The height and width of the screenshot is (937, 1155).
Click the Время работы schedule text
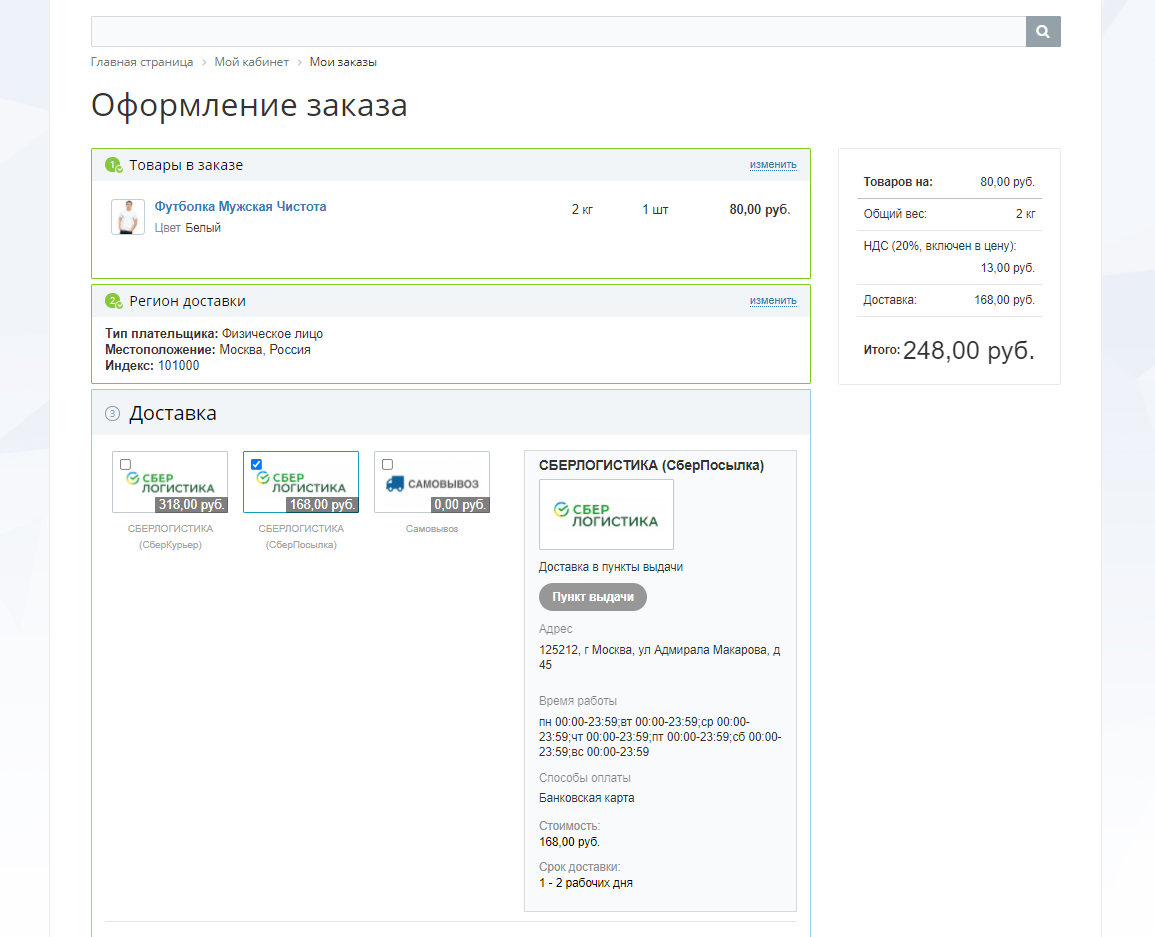pyautogui.click(x=660, y=737)
